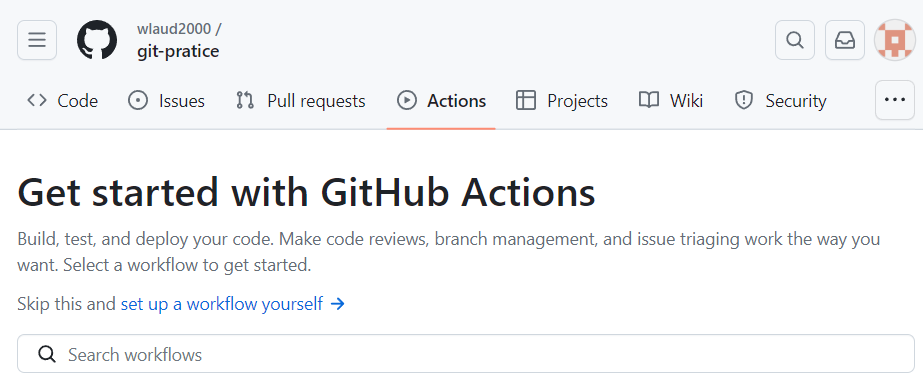Open the Pull requests tab
The height and width of the screenshot is (390, 923).
pos(301,101)
